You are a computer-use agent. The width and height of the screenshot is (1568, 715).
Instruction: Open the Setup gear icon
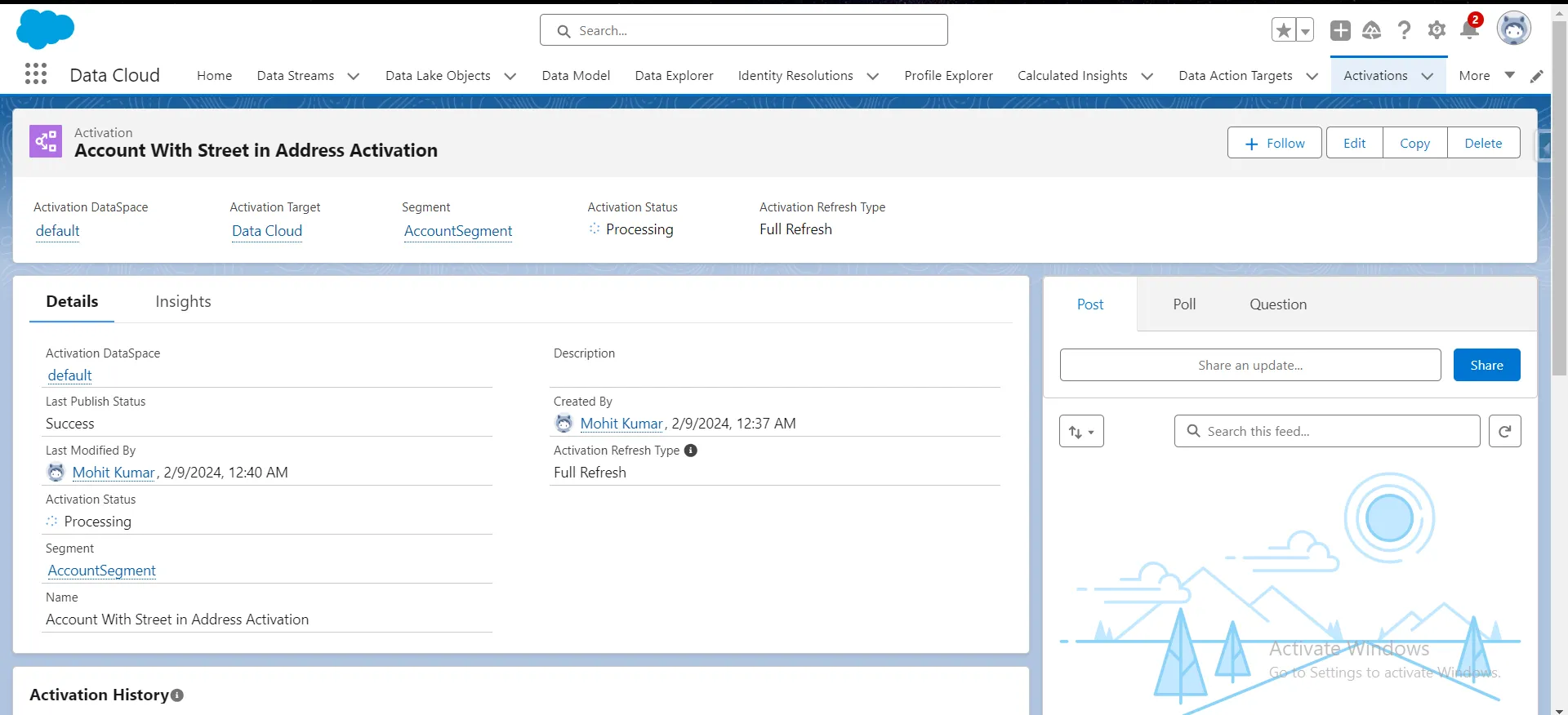click(1436, 30)
